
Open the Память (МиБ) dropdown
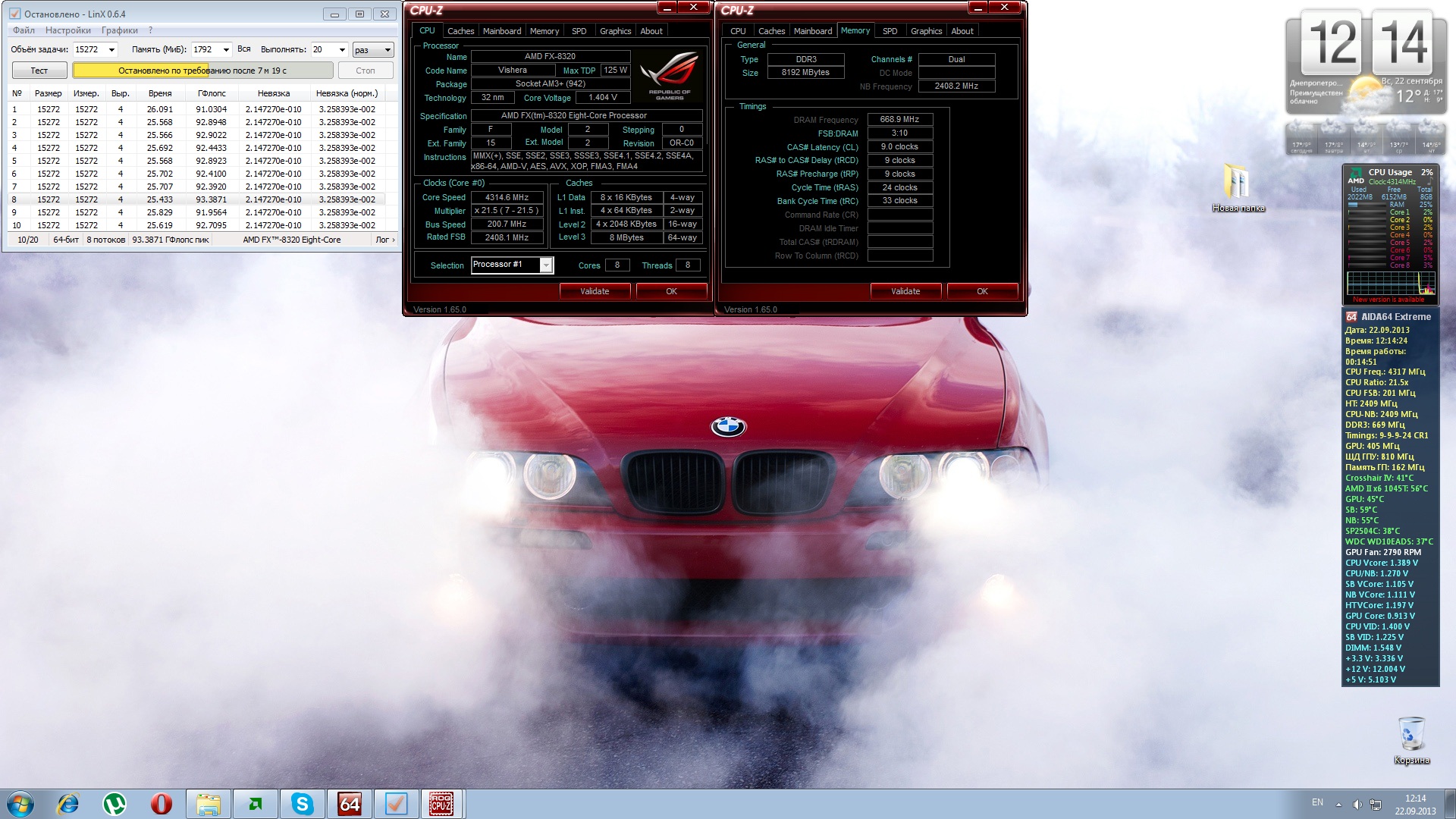click(x=225, y=50)
